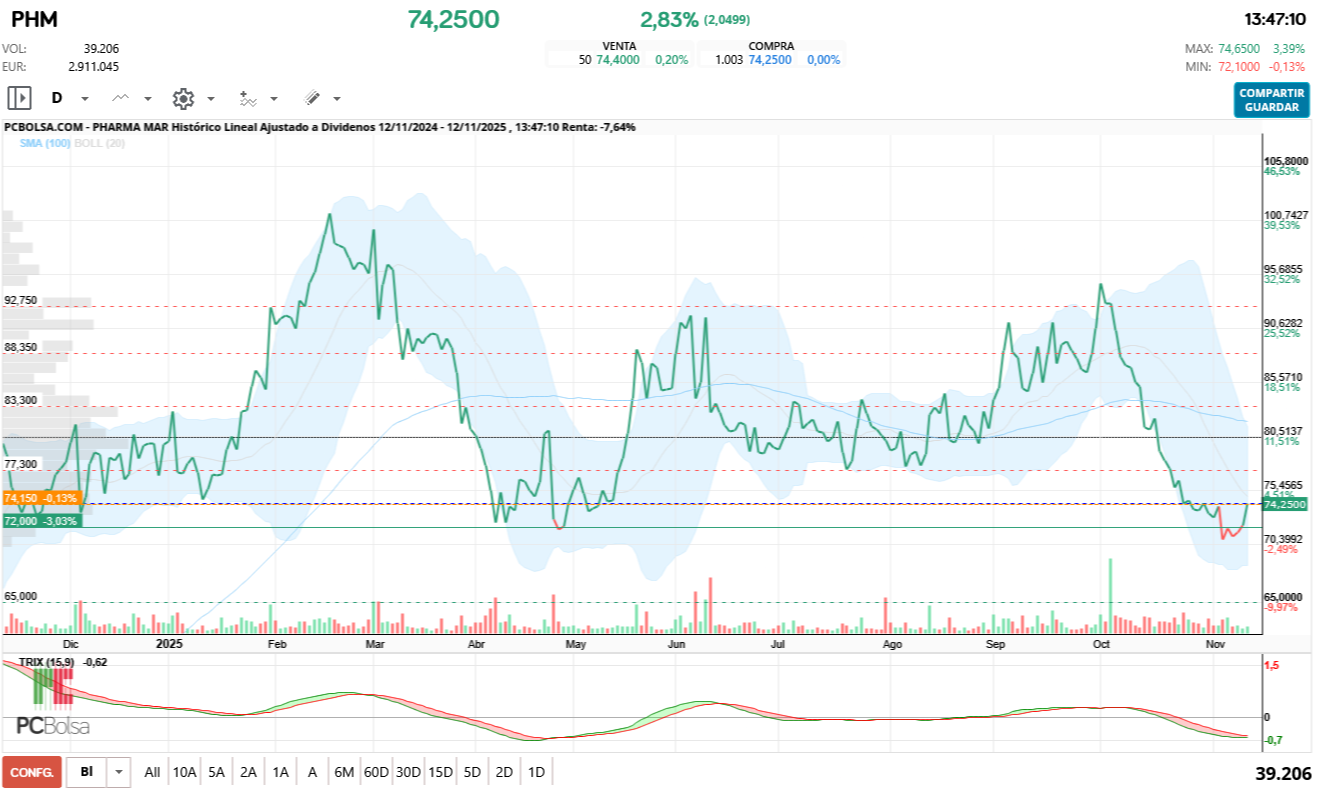Add an indicator with the indicator icon
The height and width of the screenshot is (793, 1325).
click(x=247, y=98)
